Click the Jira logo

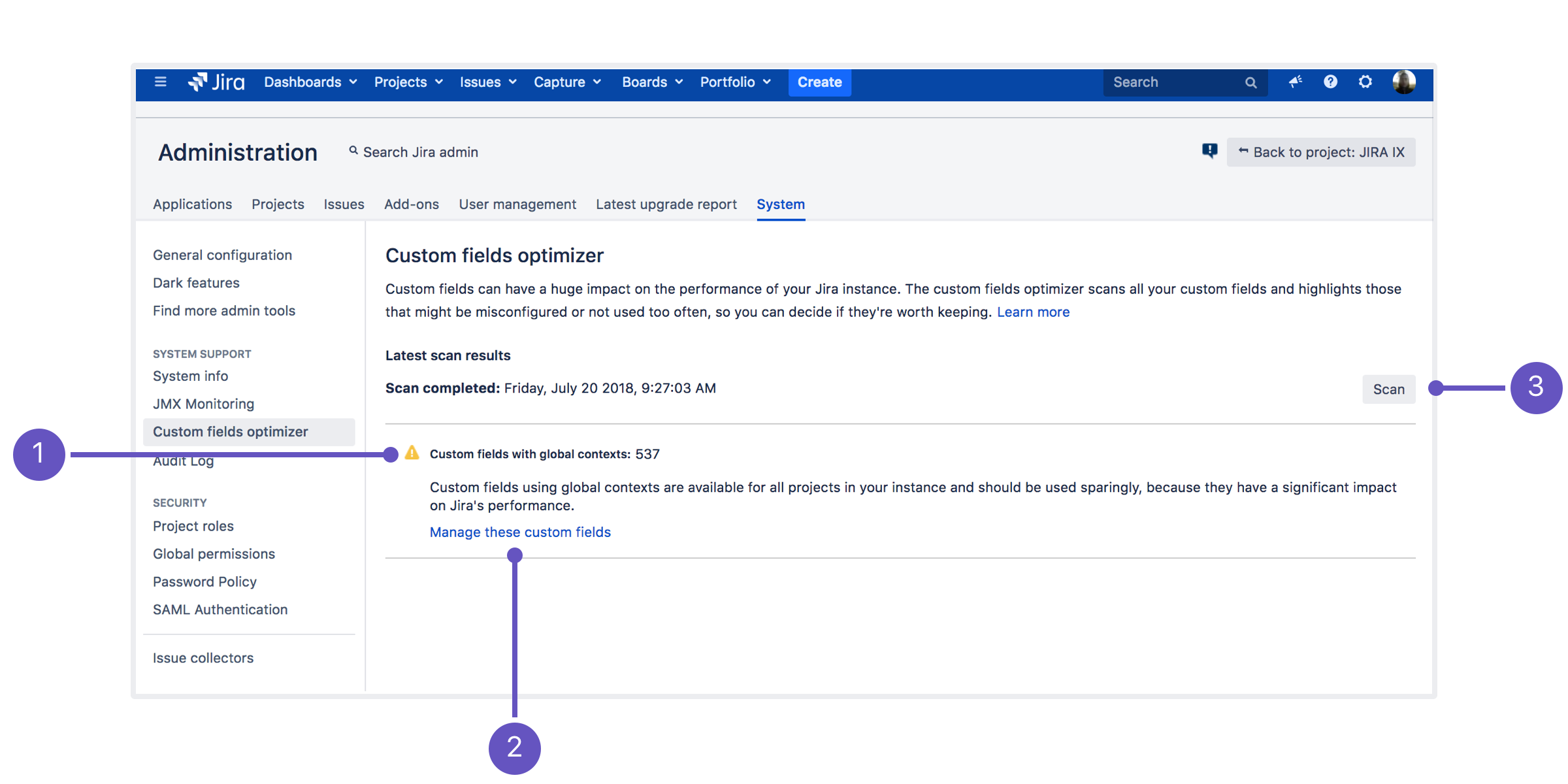tap(216, 82)
